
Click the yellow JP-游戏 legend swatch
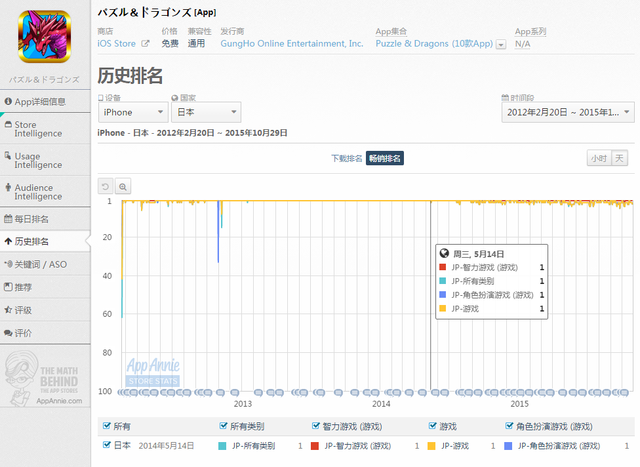(x=431, y=446)
